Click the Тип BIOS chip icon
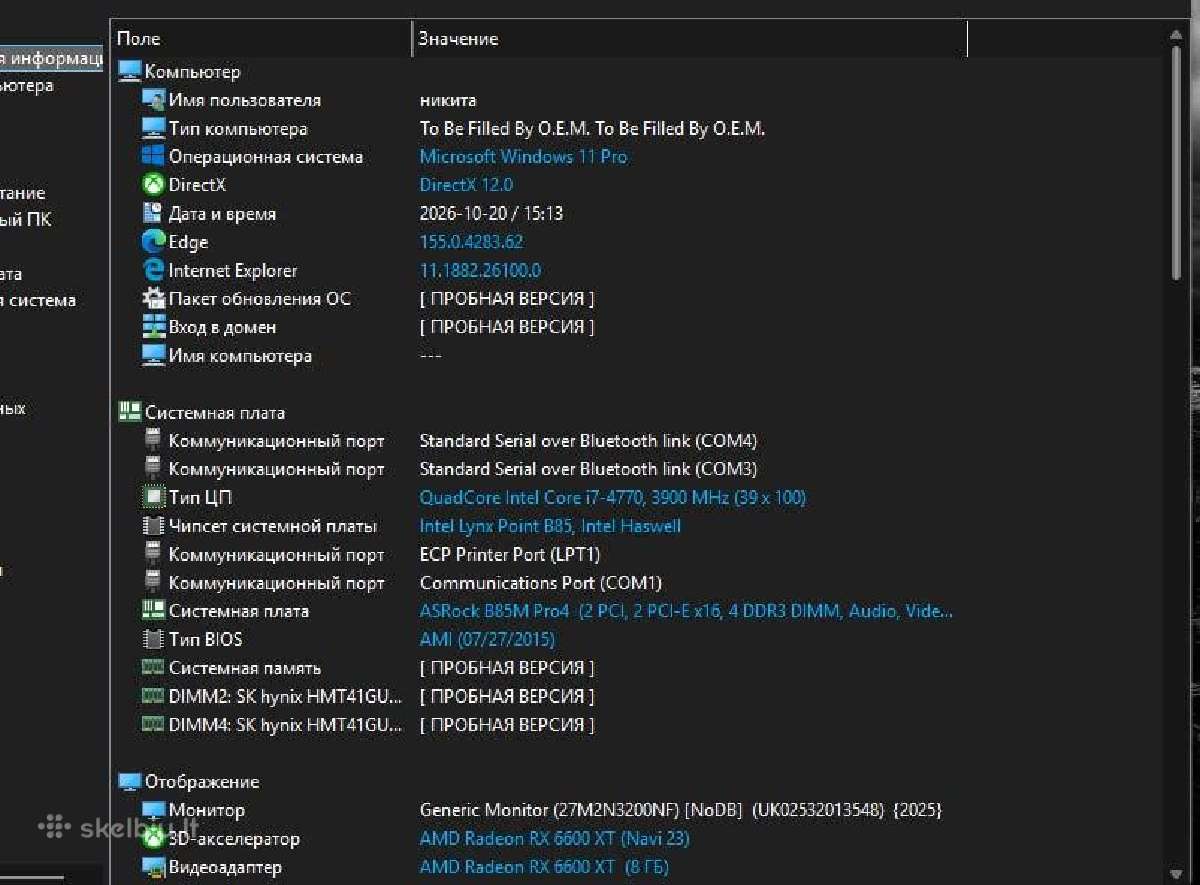Viewport: 1200px width, 885px height. coord(153,639)
